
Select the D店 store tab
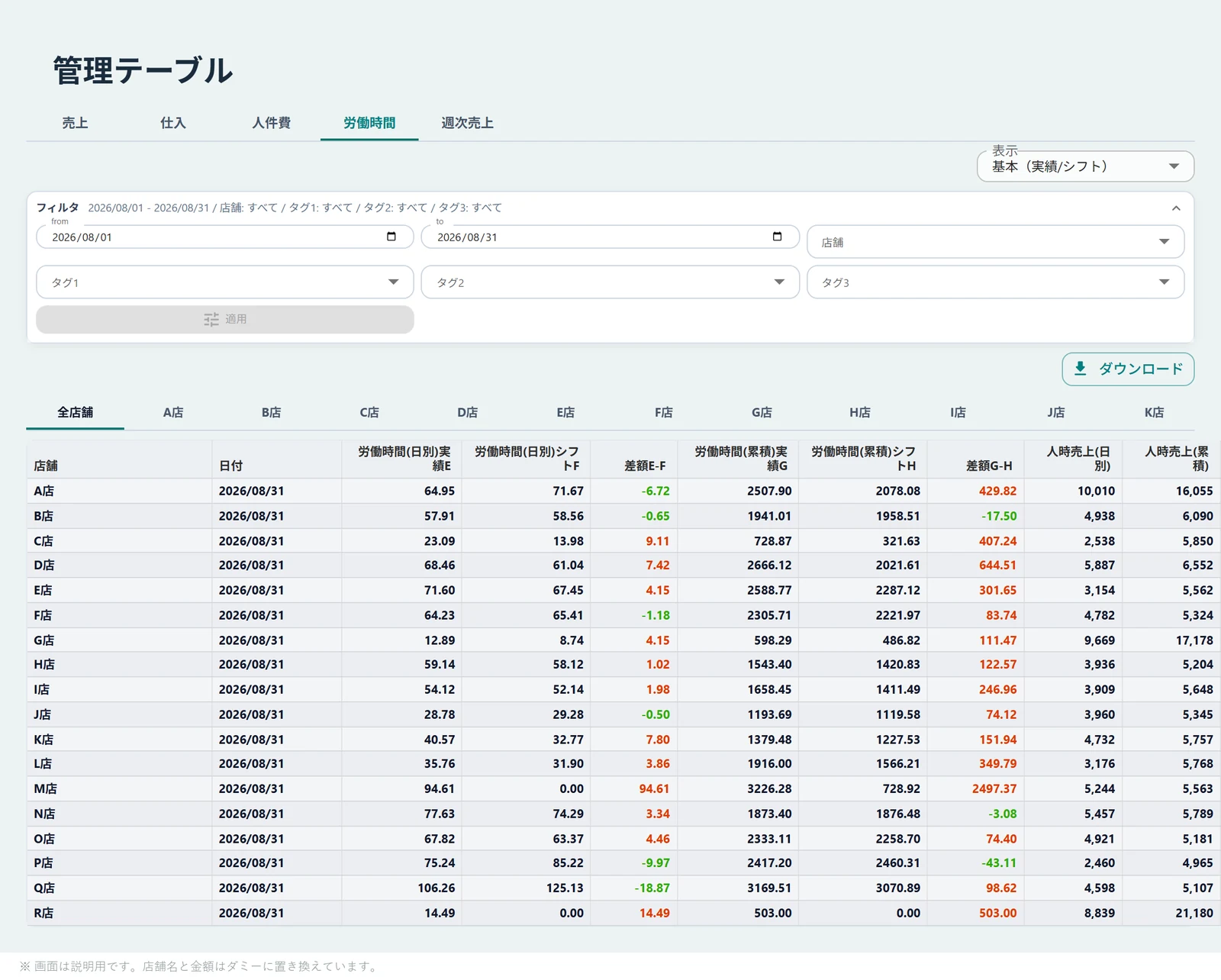click(x=467, y=412)
